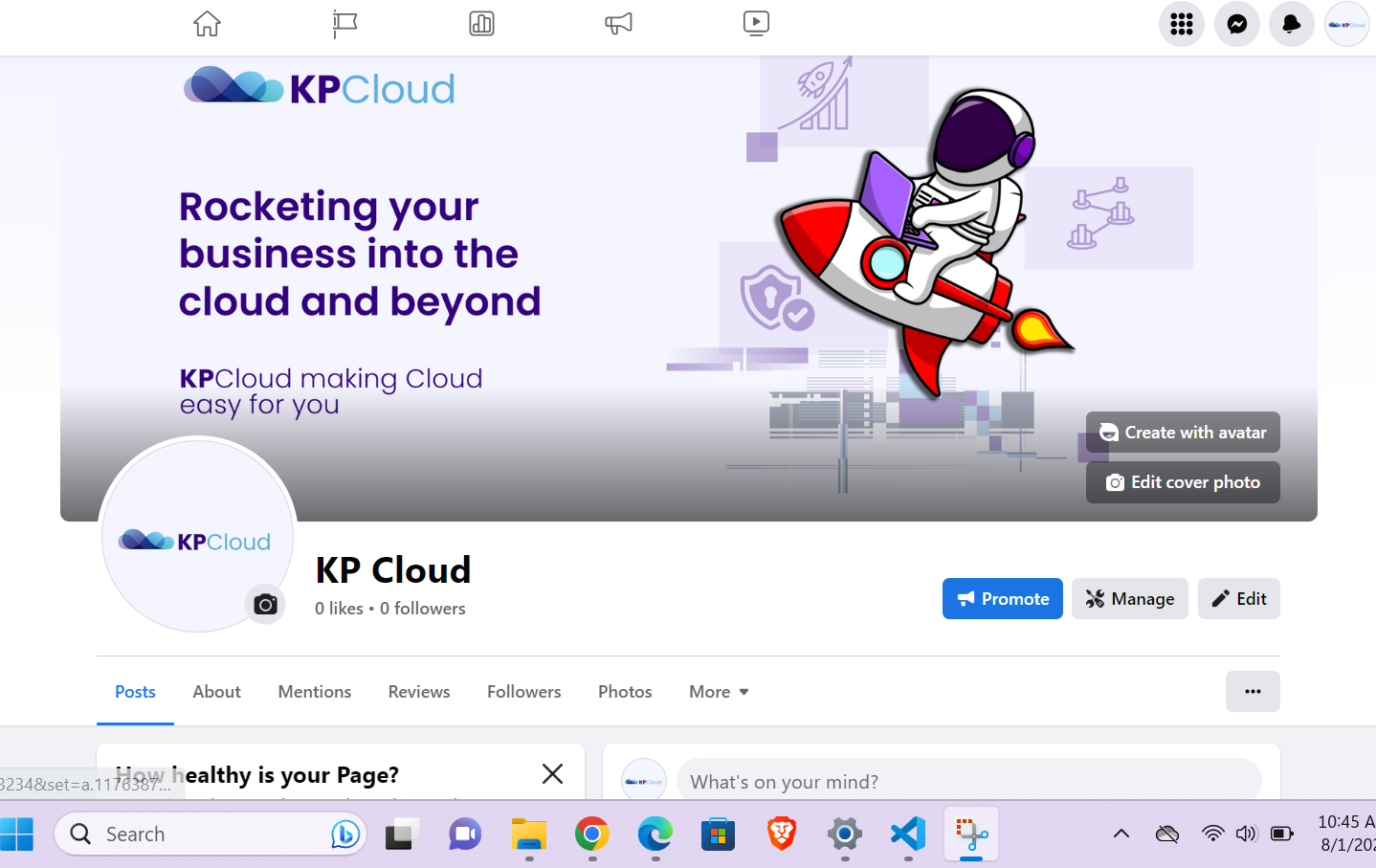Switch to the Followers tab

point(524,692)
